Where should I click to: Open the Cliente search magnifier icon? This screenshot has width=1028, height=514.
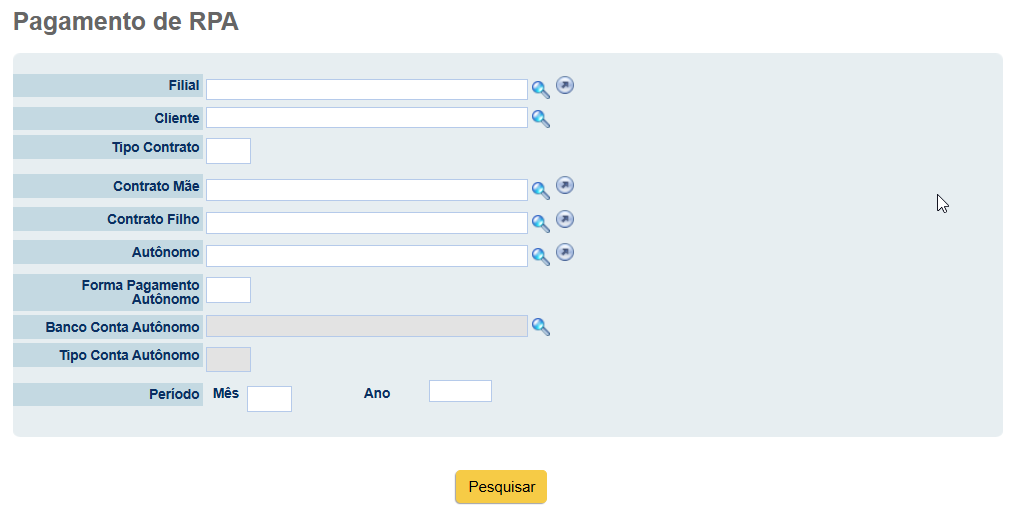tap(540, 119)
